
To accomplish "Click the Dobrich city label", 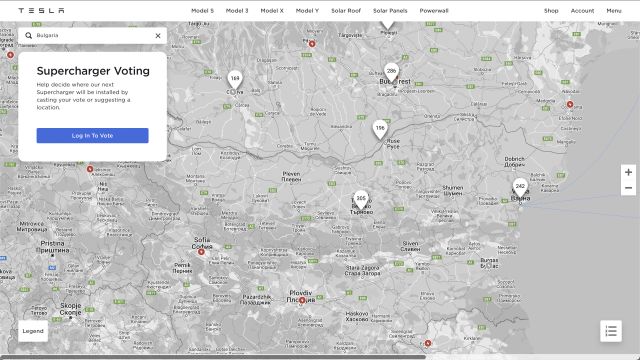I will click(x=515, y=162).
